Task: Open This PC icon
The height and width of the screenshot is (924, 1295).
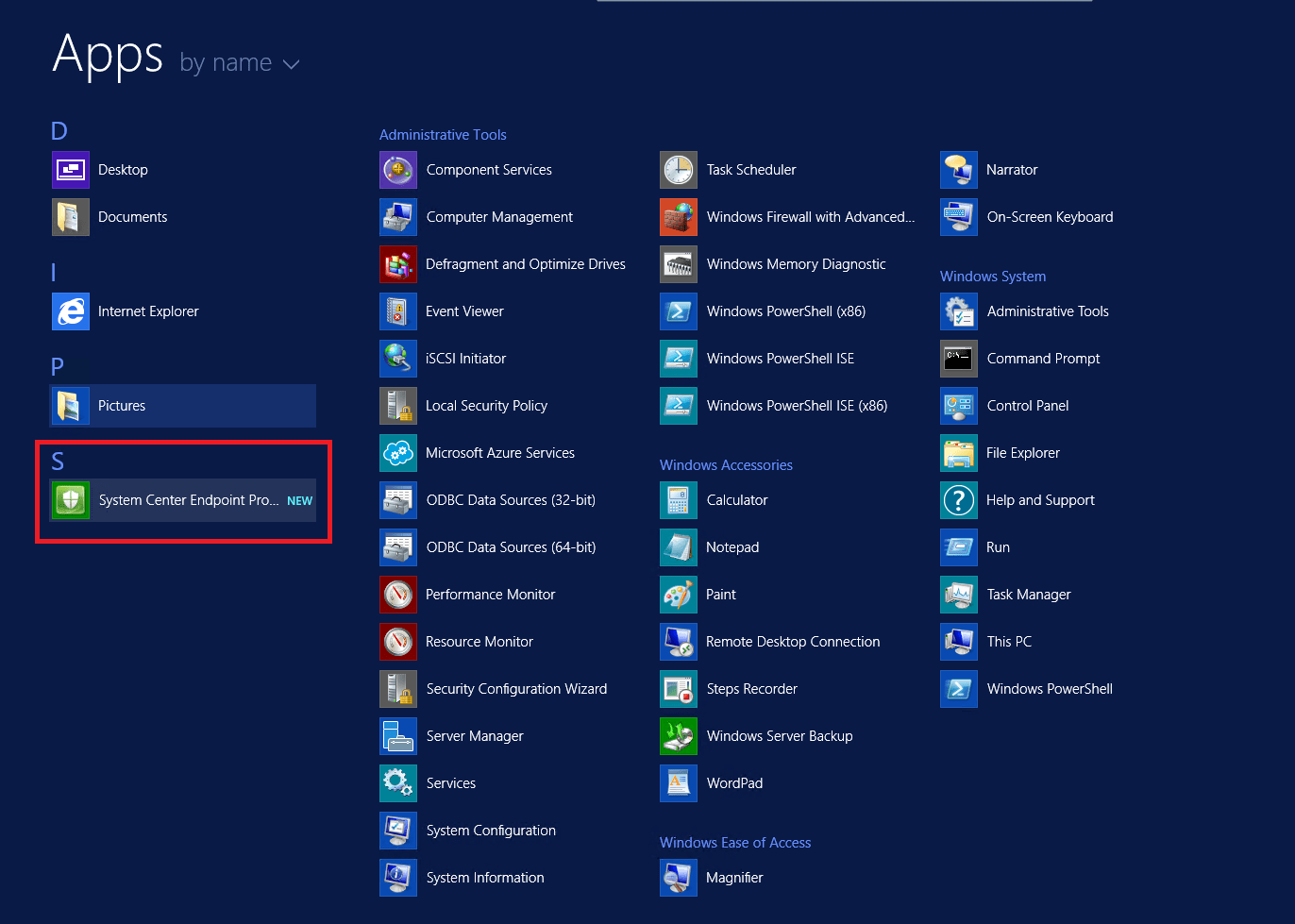Action: [x=959, y=642]
